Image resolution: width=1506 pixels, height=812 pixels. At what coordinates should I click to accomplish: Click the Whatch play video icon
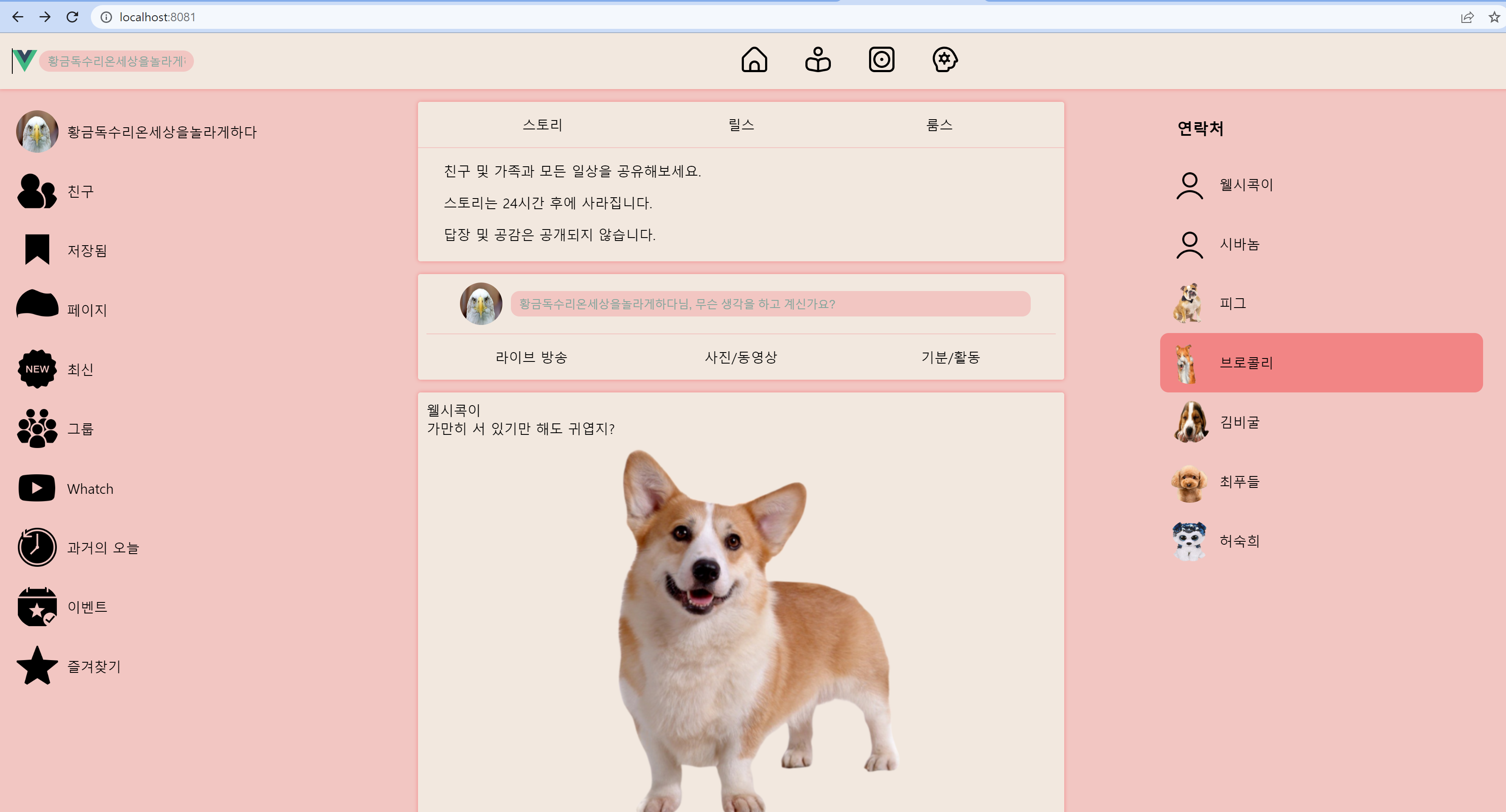(x=37, y=488)
